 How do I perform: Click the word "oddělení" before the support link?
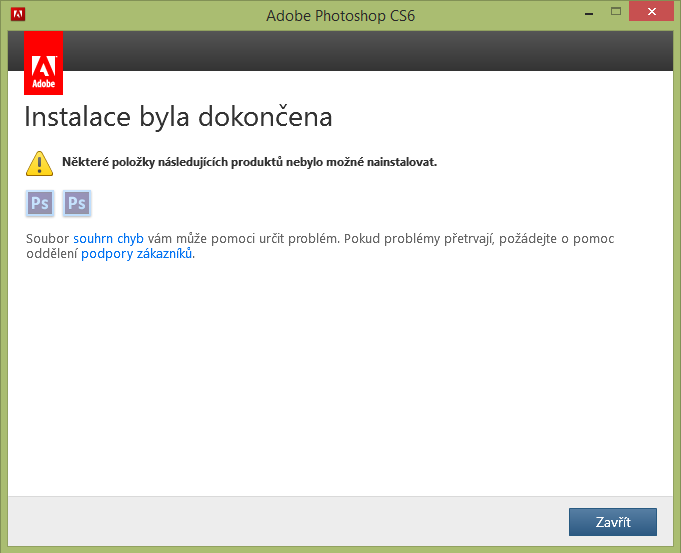click(x=52, y=254)
